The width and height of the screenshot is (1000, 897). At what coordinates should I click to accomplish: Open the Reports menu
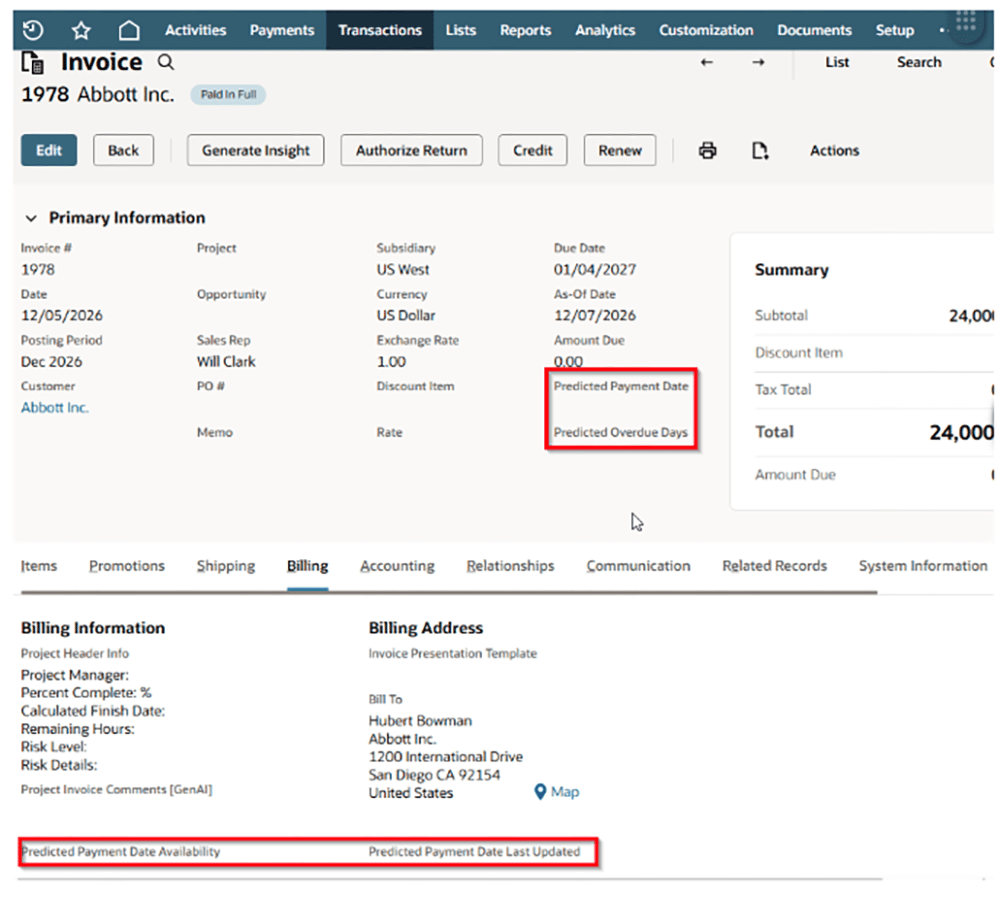[526, 30]
